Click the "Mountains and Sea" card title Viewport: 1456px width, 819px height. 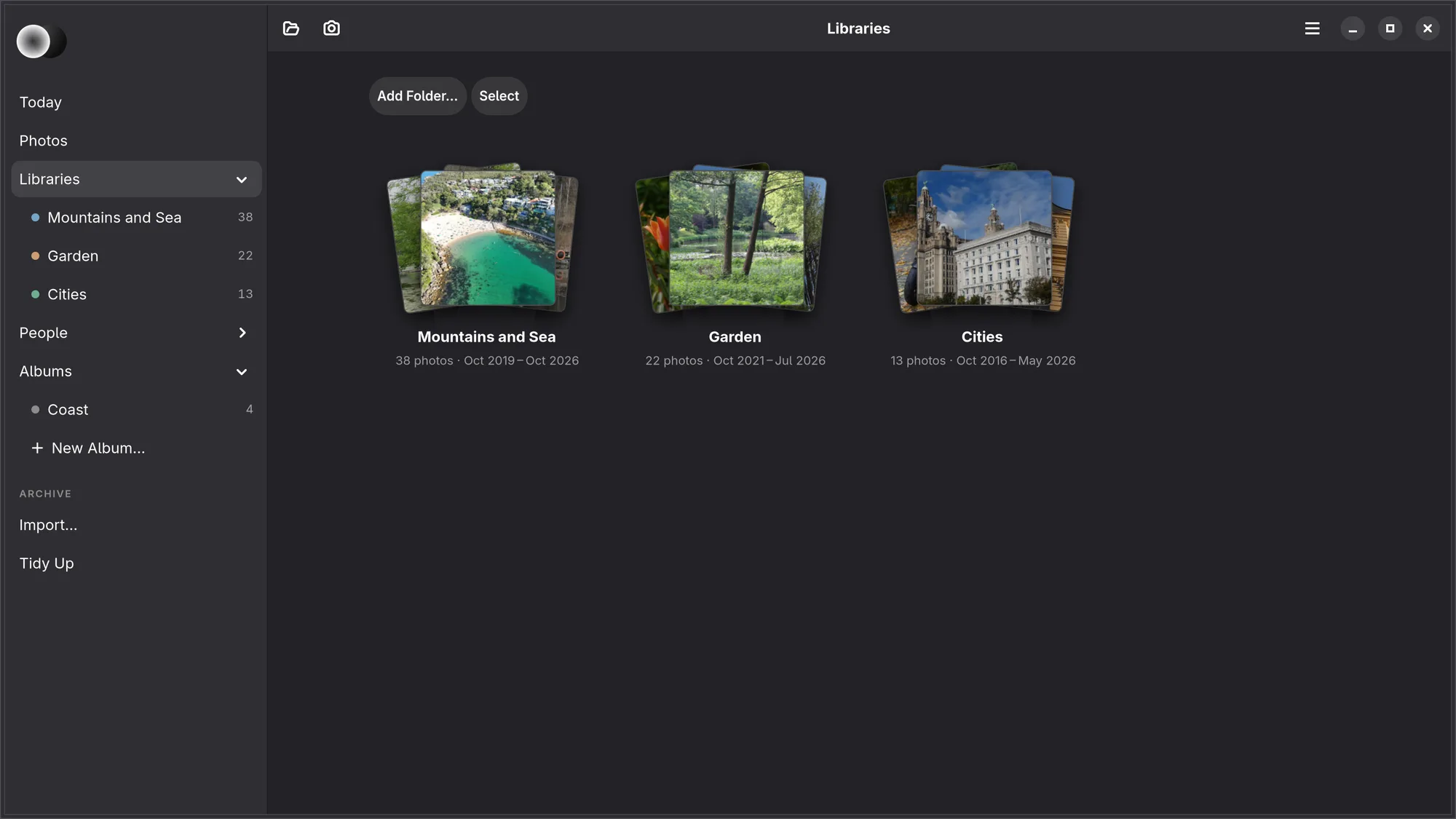click(x=486, y=337)
